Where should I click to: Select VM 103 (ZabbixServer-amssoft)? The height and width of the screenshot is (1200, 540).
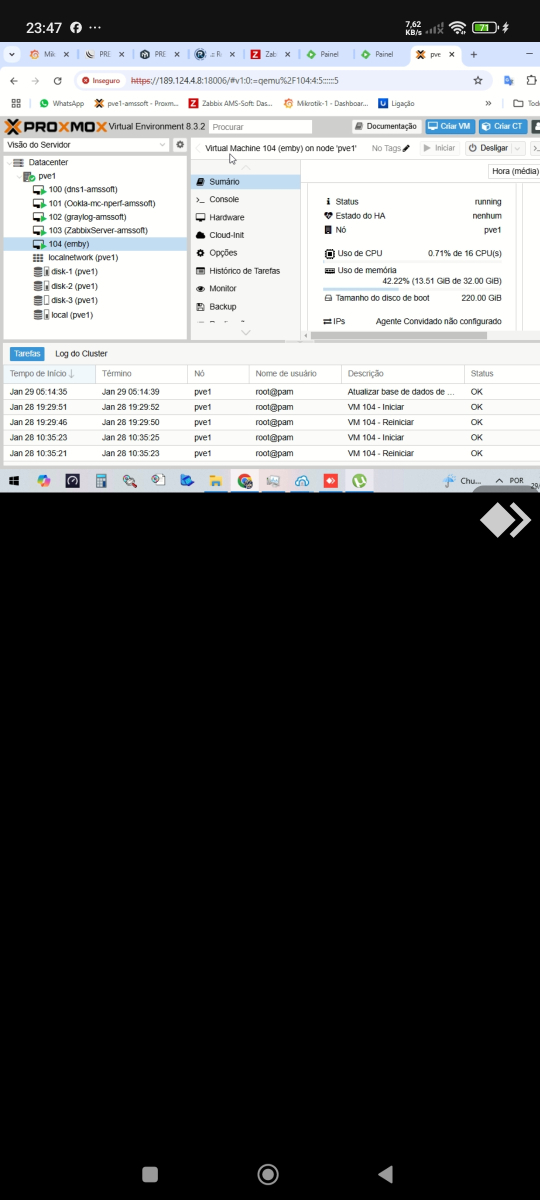point(95,231)
